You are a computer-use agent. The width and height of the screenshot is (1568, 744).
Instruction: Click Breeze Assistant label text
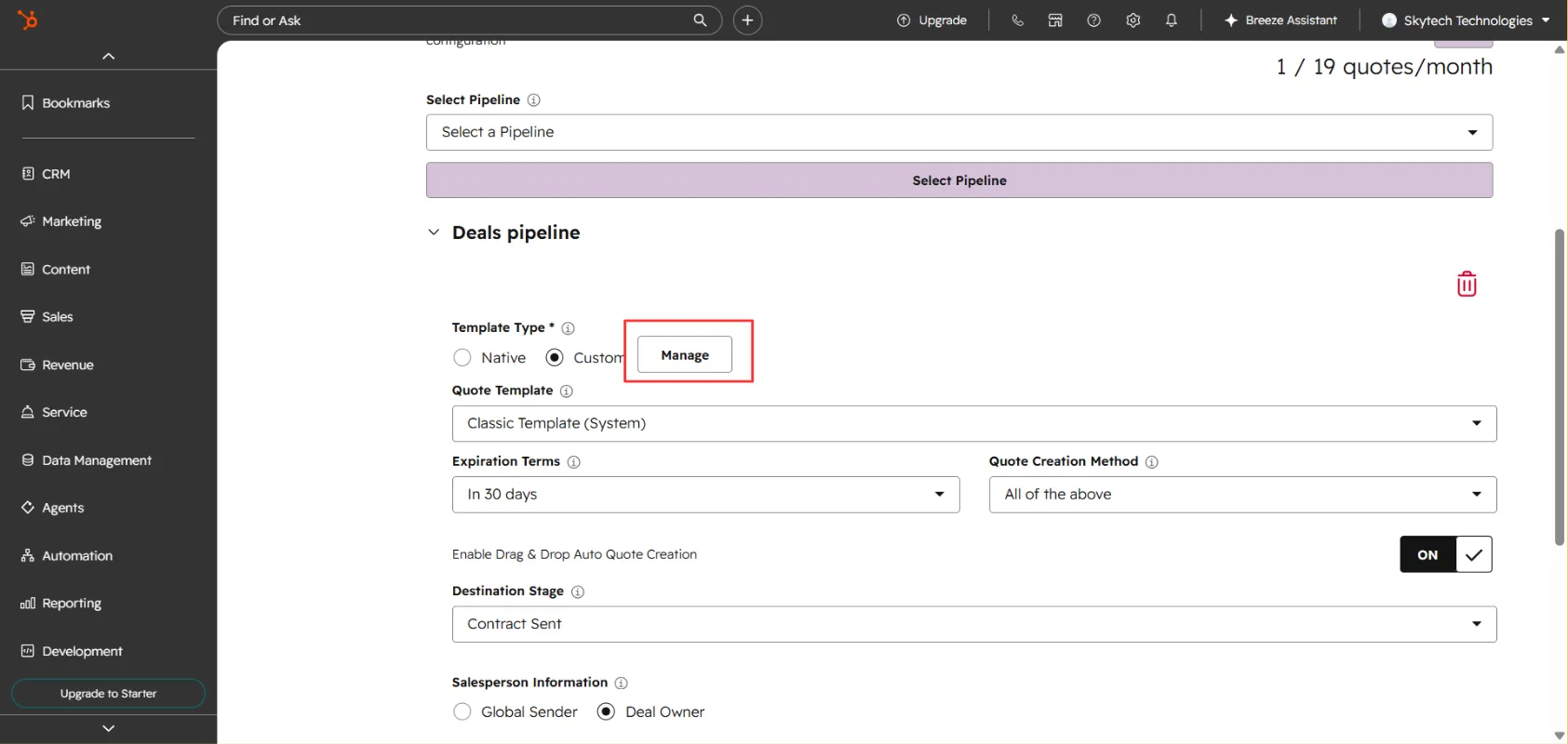pyautogui.click(x=1291, y=20)
